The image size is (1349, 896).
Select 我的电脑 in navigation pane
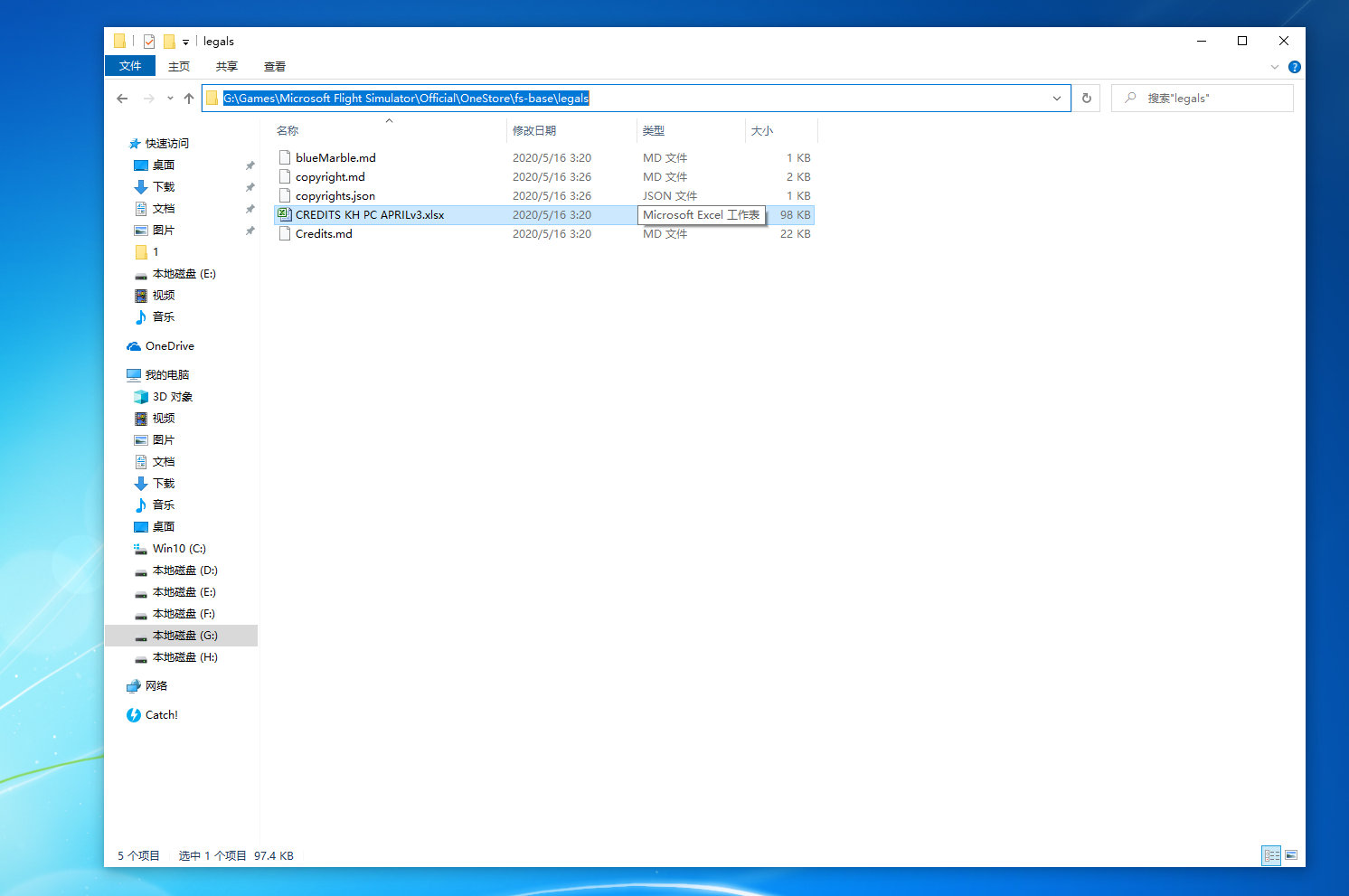tap(167, 375)
